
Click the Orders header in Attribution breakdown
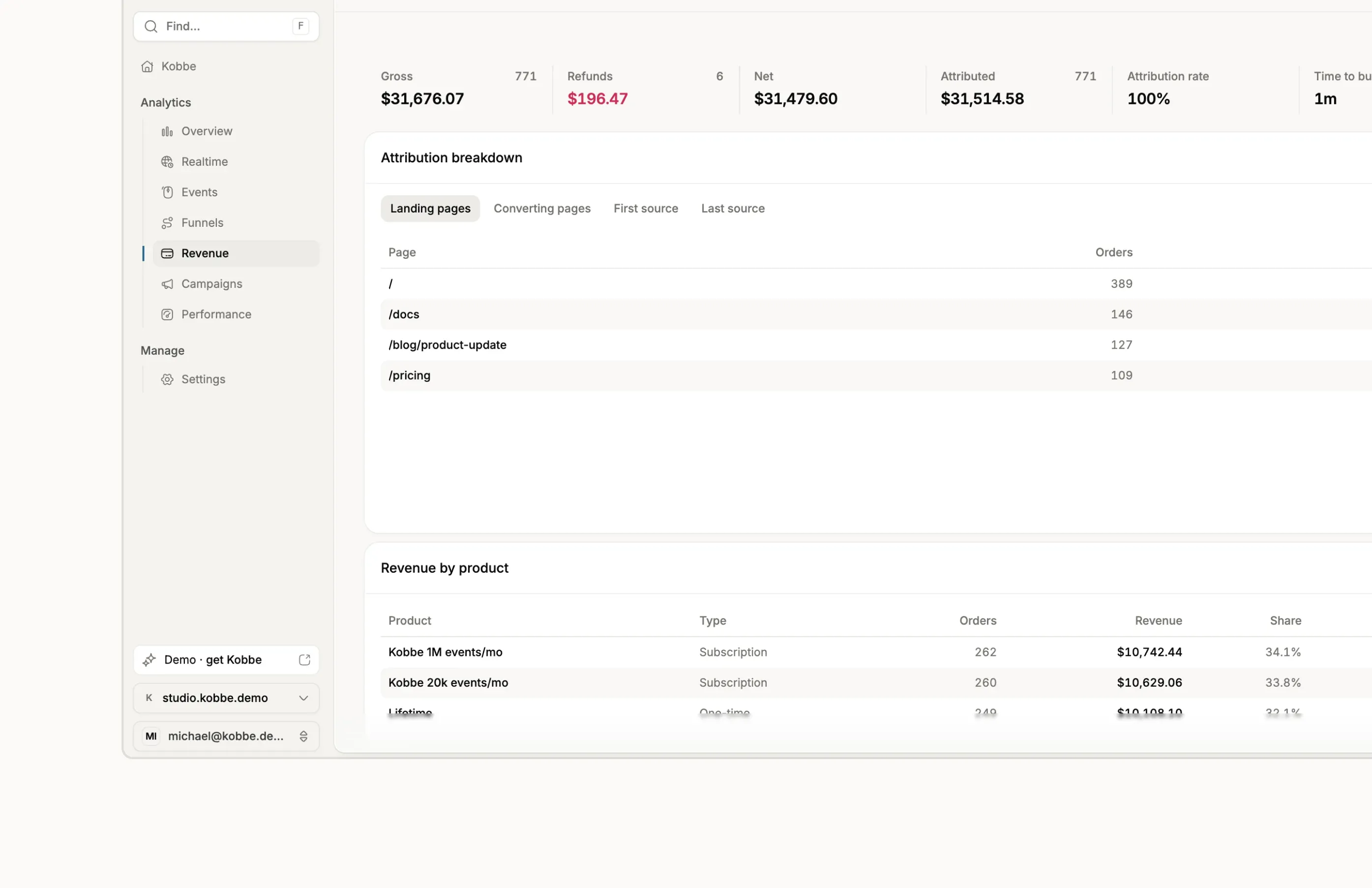(1114, 252)
